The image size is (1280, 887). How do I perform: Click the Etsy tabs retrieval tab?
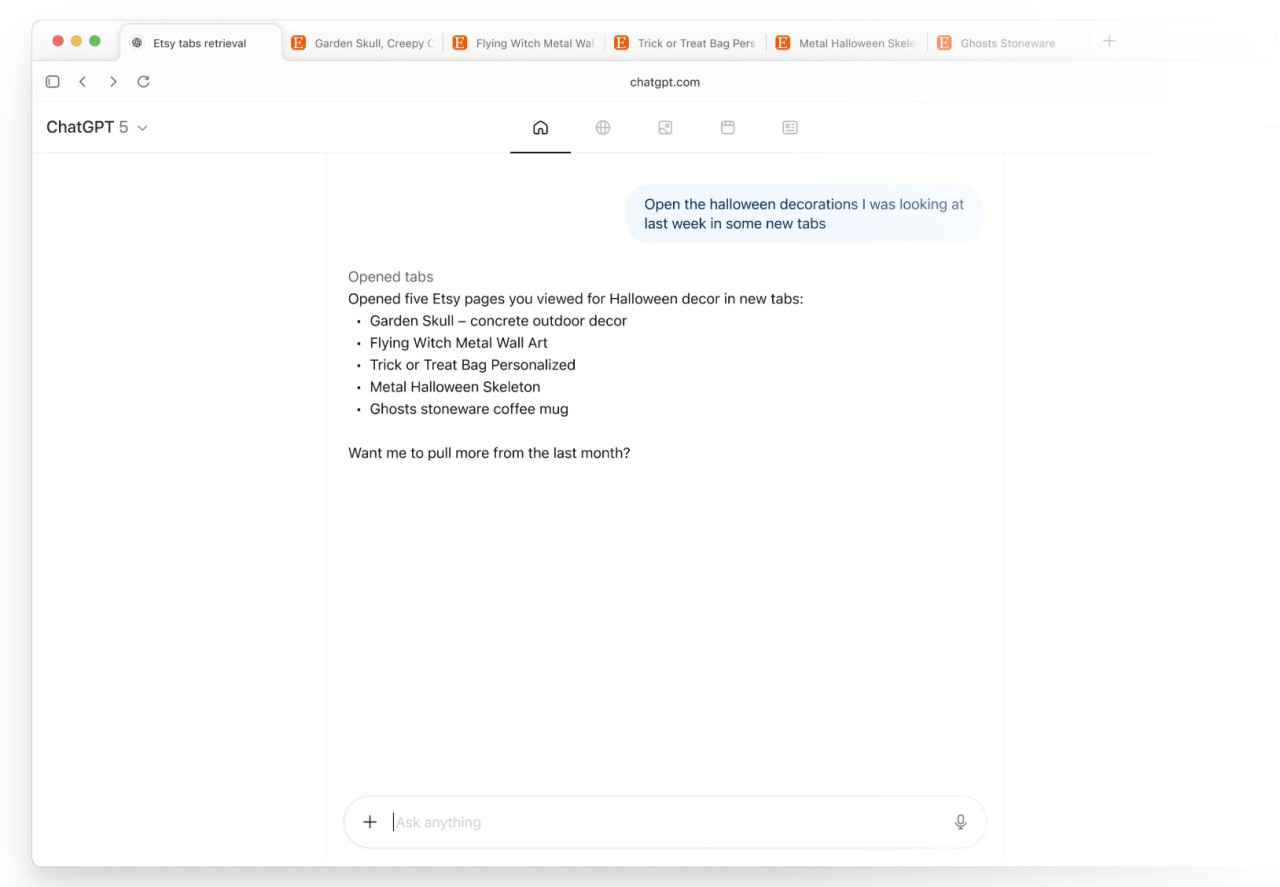pyautogui.click(x=197, y=42)
